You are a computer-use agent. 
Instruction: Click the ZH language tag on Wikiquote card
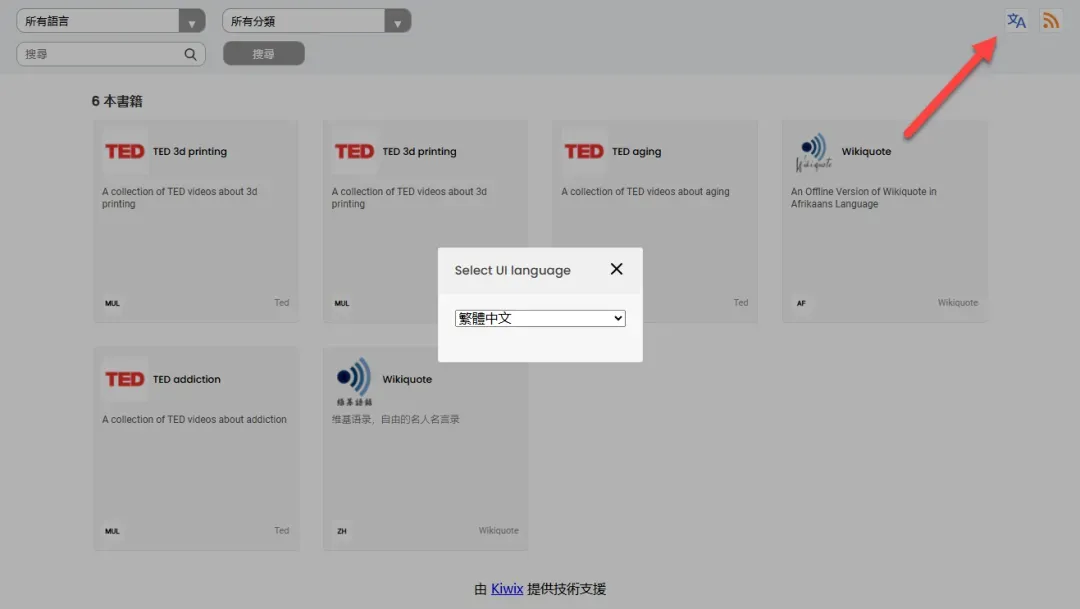(x=342, y=531)
